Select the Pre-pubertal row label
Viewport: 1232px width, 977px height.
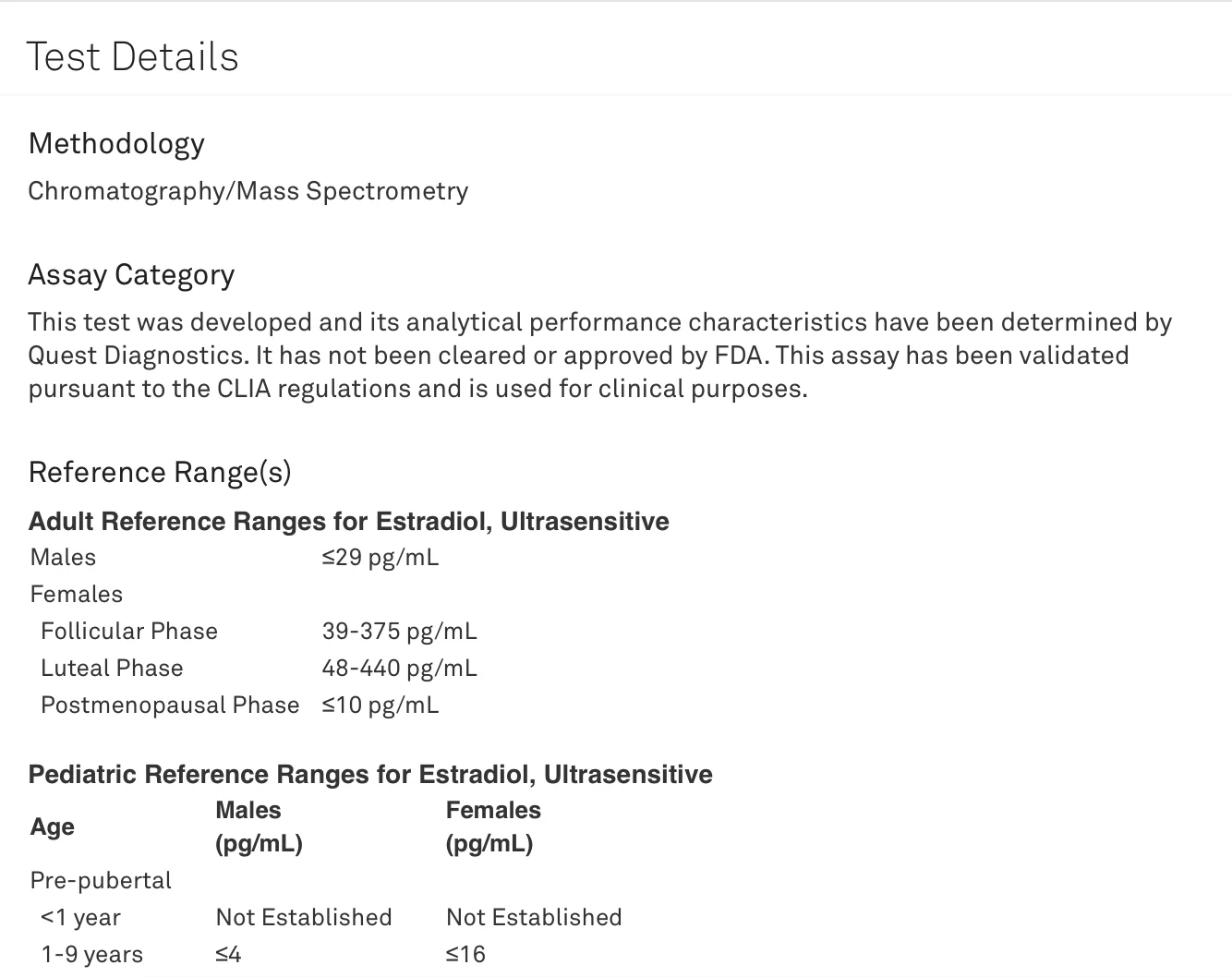pyautogui.click(x=101, y=881)
